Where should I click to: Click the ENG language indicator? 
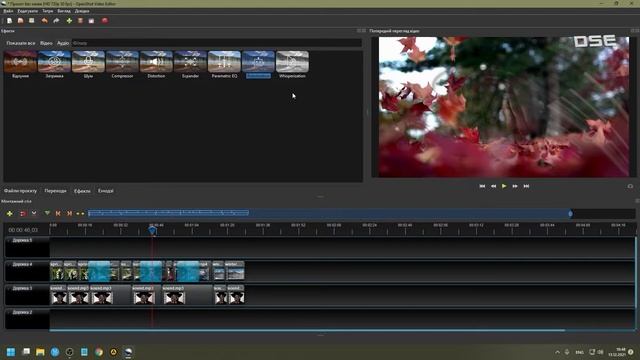(580, 352)
